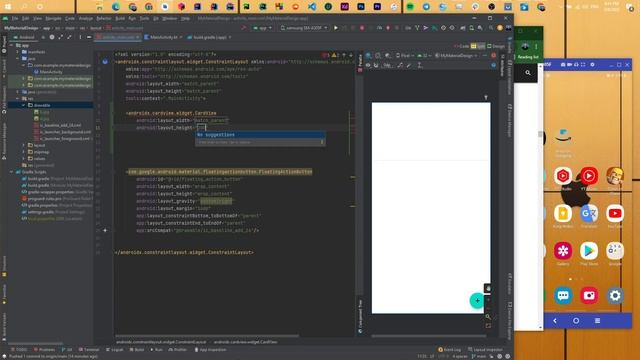The height and width of the screenshot is (360, 640).
Task: Run the app with green play button
Action: [336, 28]
